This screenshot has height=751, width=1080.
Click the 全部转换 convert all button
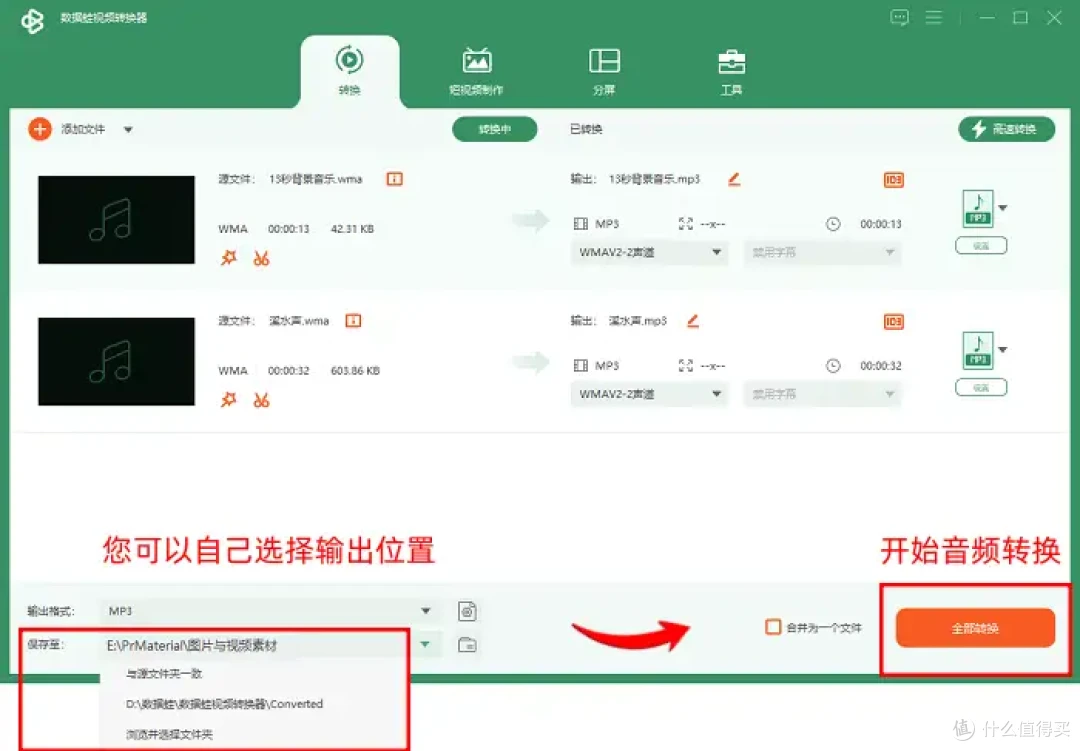[975, 628]
